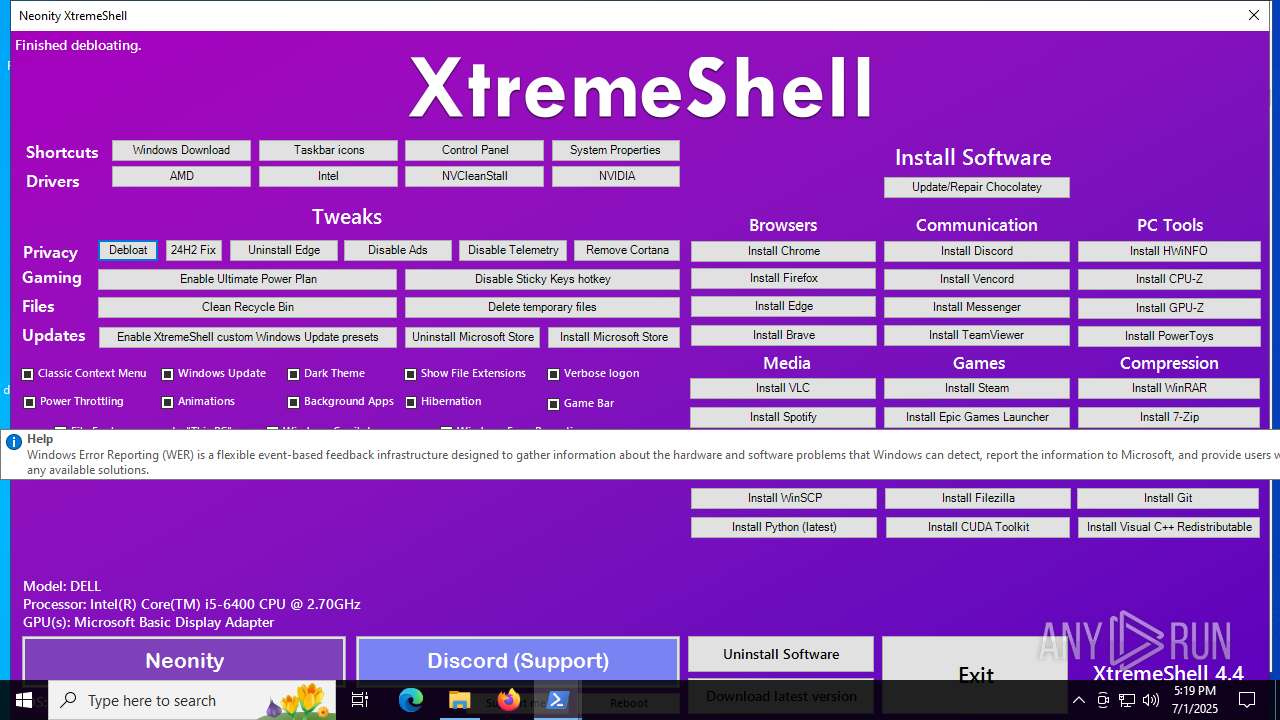The image size is (1280, 720).
Task: Toggle the Verbose logon checkbox
Action: [x=554, y=374]
